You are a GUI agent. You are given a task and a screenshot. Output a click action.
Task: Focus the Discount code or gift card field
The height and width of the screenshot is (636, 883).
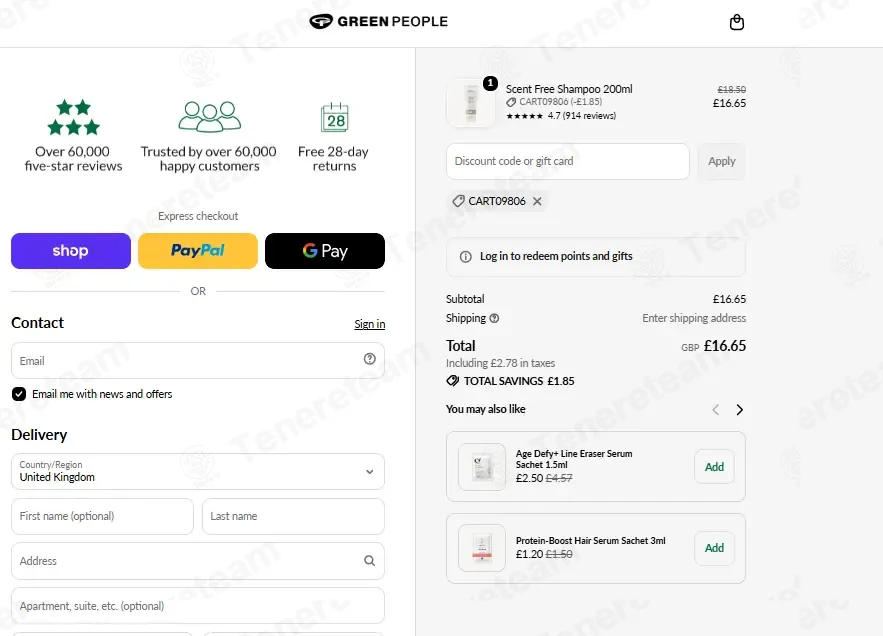coord(568,161)
